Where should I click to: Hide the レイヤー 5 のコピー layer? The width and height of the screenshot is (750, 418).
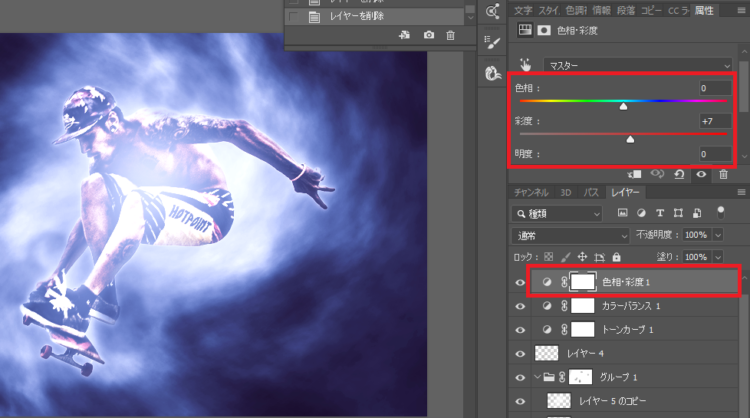(520, 401)
